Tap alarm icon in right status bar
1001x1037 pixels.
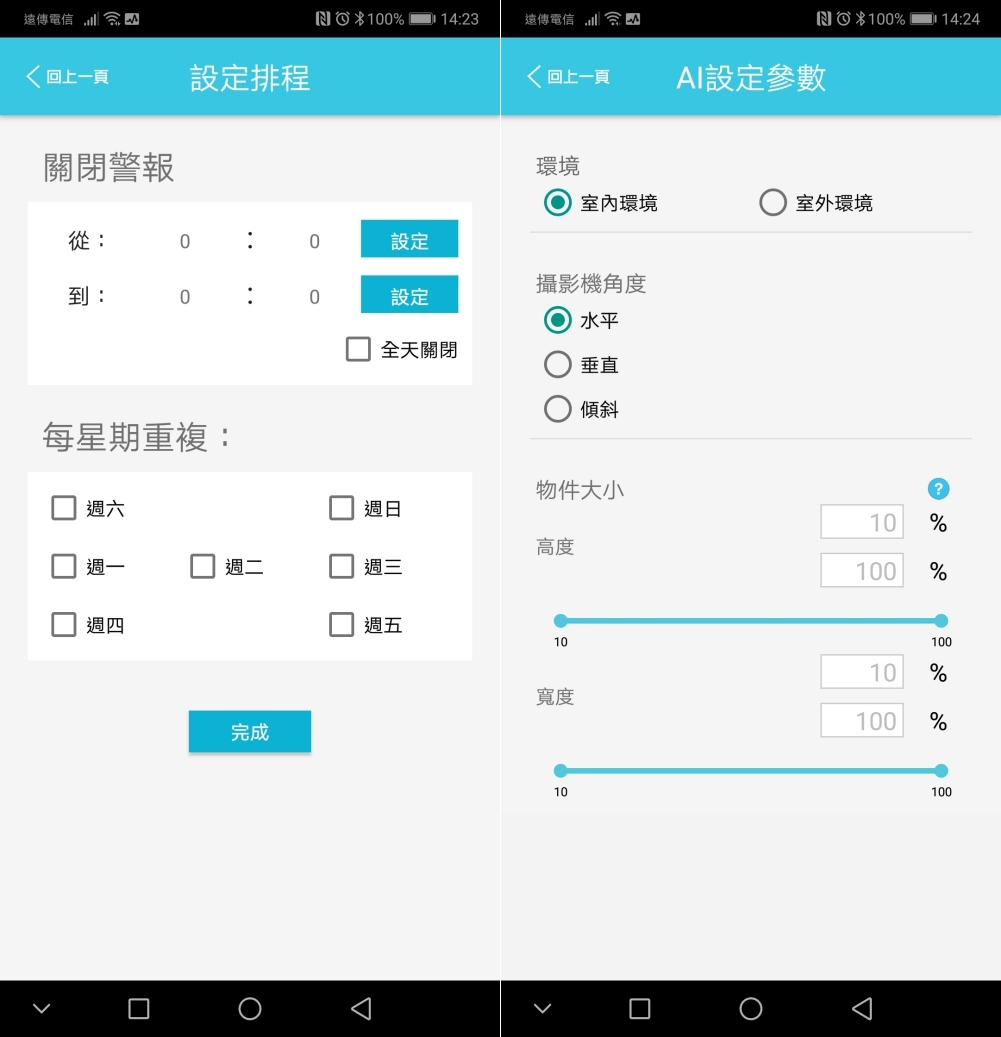[844, 19]
